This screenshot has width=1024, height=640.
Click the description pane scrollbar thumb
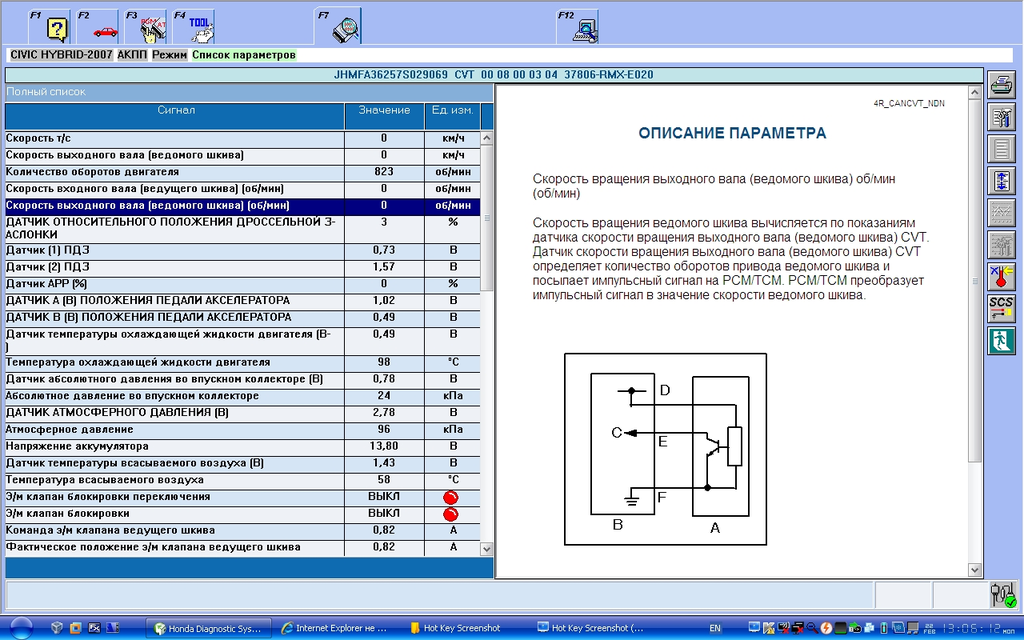pyautogui.click(x=974, y=281)
